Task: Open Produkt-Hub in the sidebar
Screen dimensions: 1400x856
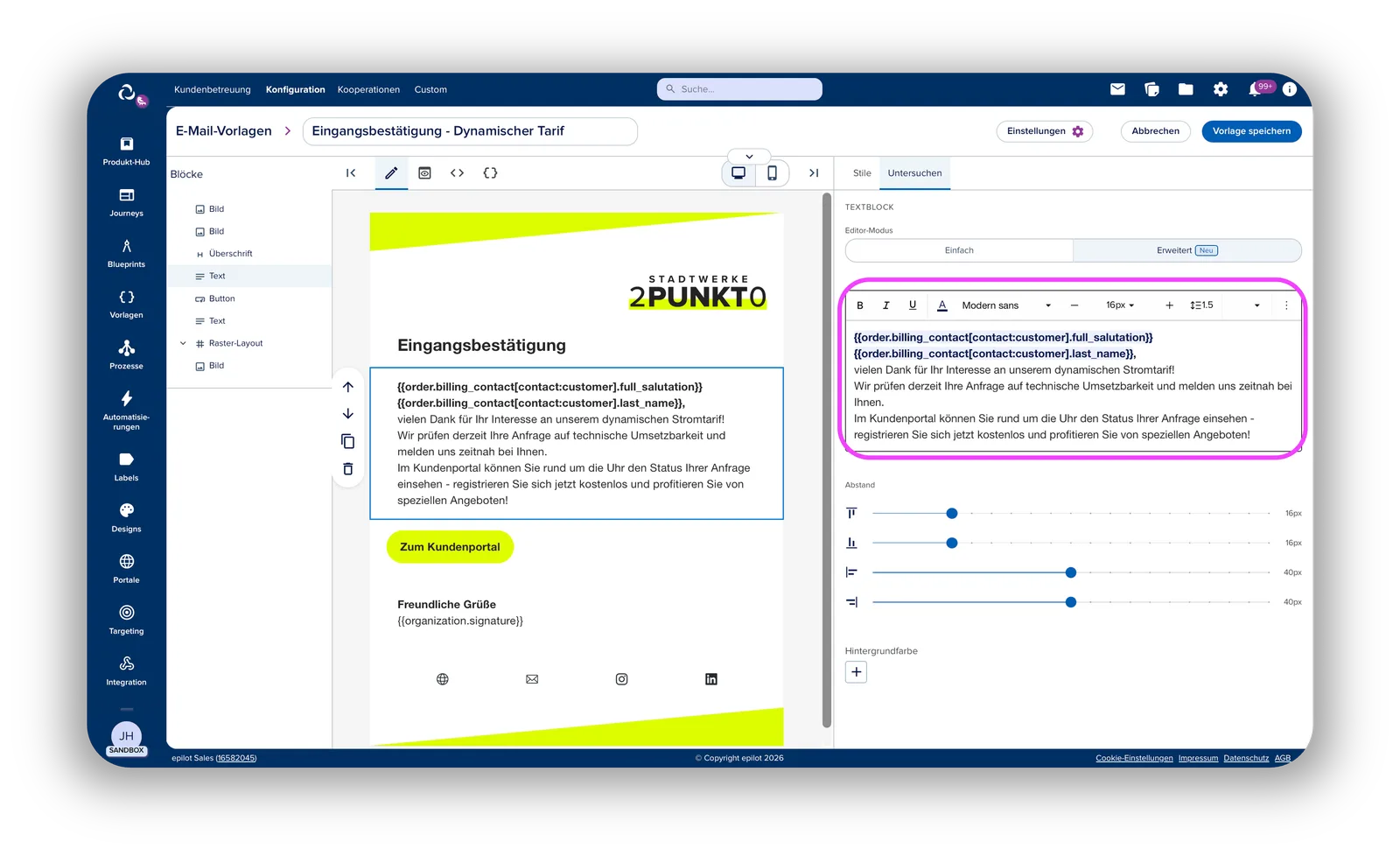Action: (126, 151)
